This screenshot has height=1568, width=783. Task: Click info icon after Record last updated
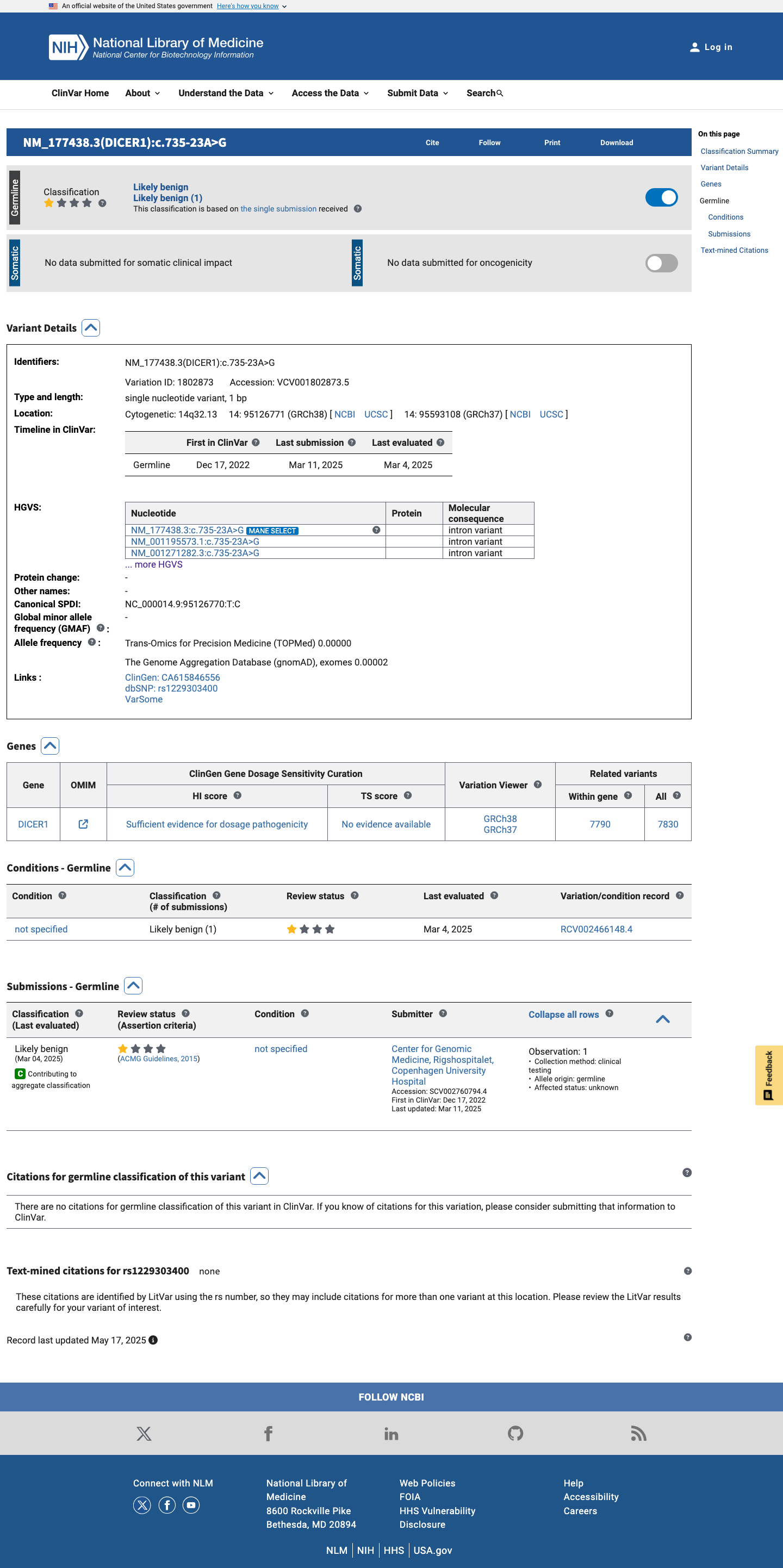[x=153, y=1340]
